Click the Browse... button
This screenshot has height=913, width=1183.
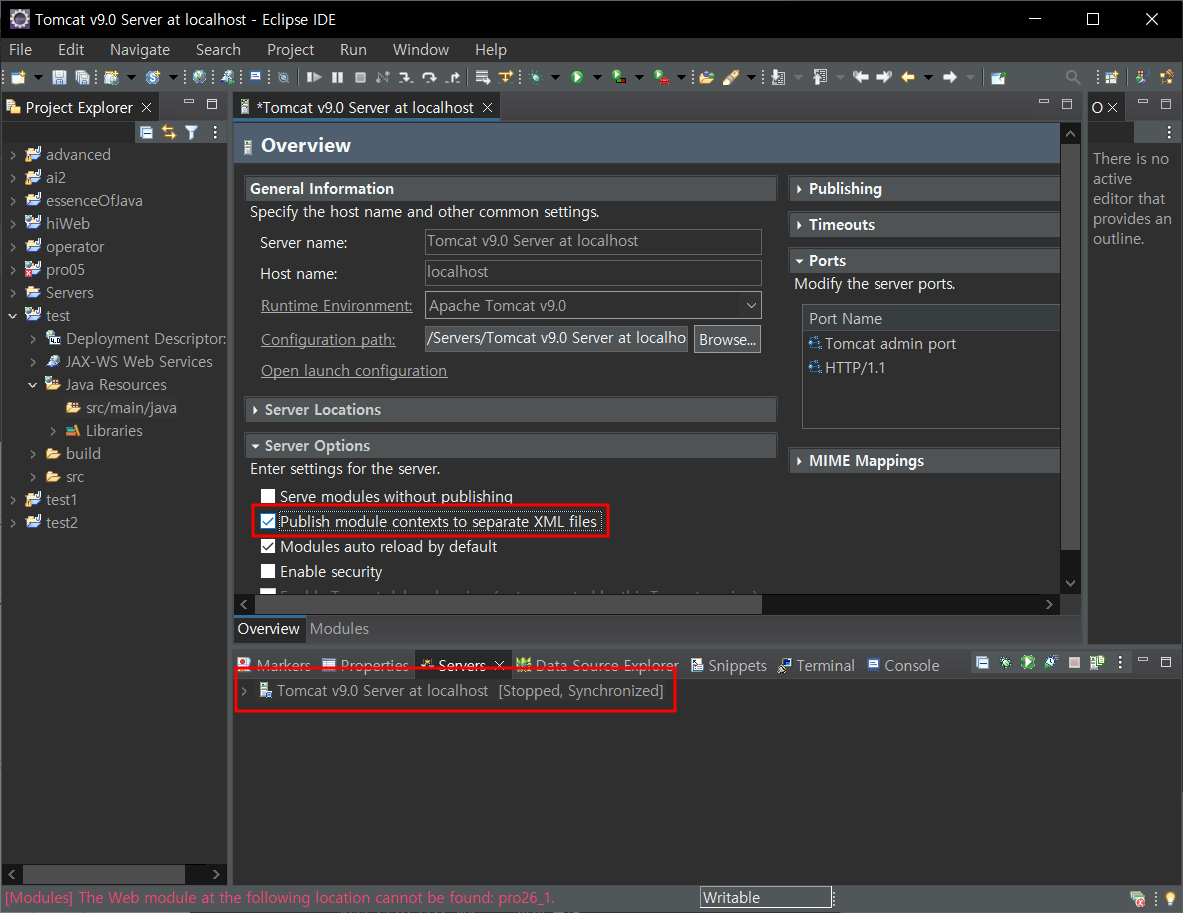pos(727,340)
